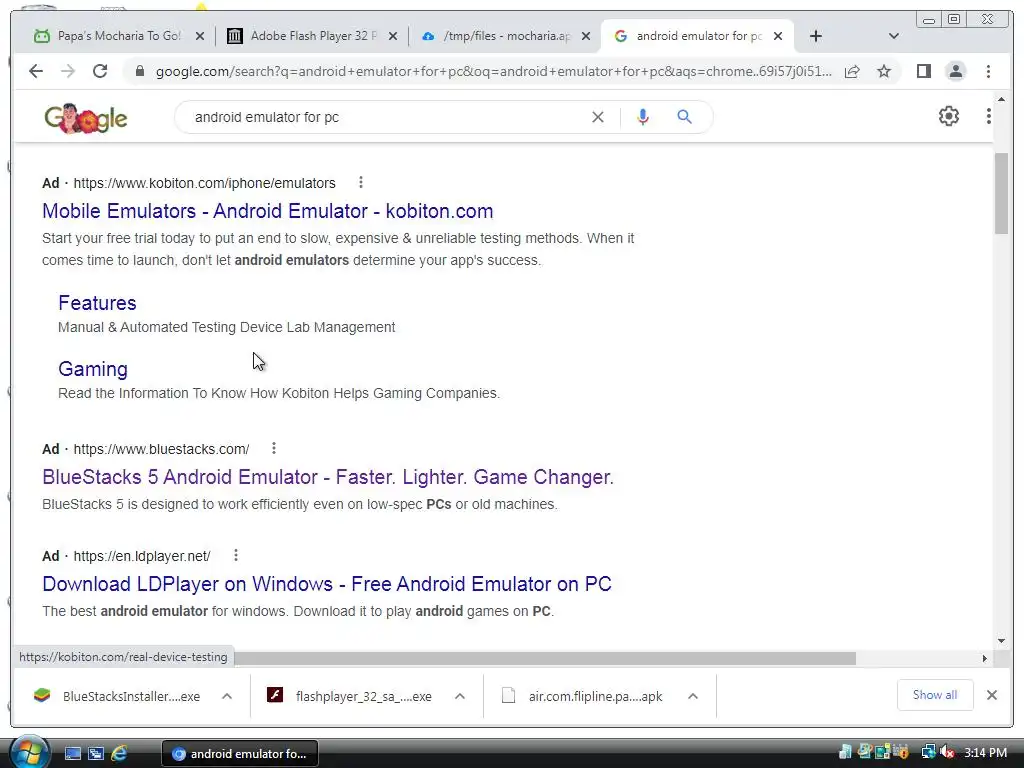Open Mobile Emulators kobiton.com result

coord(268,211)
